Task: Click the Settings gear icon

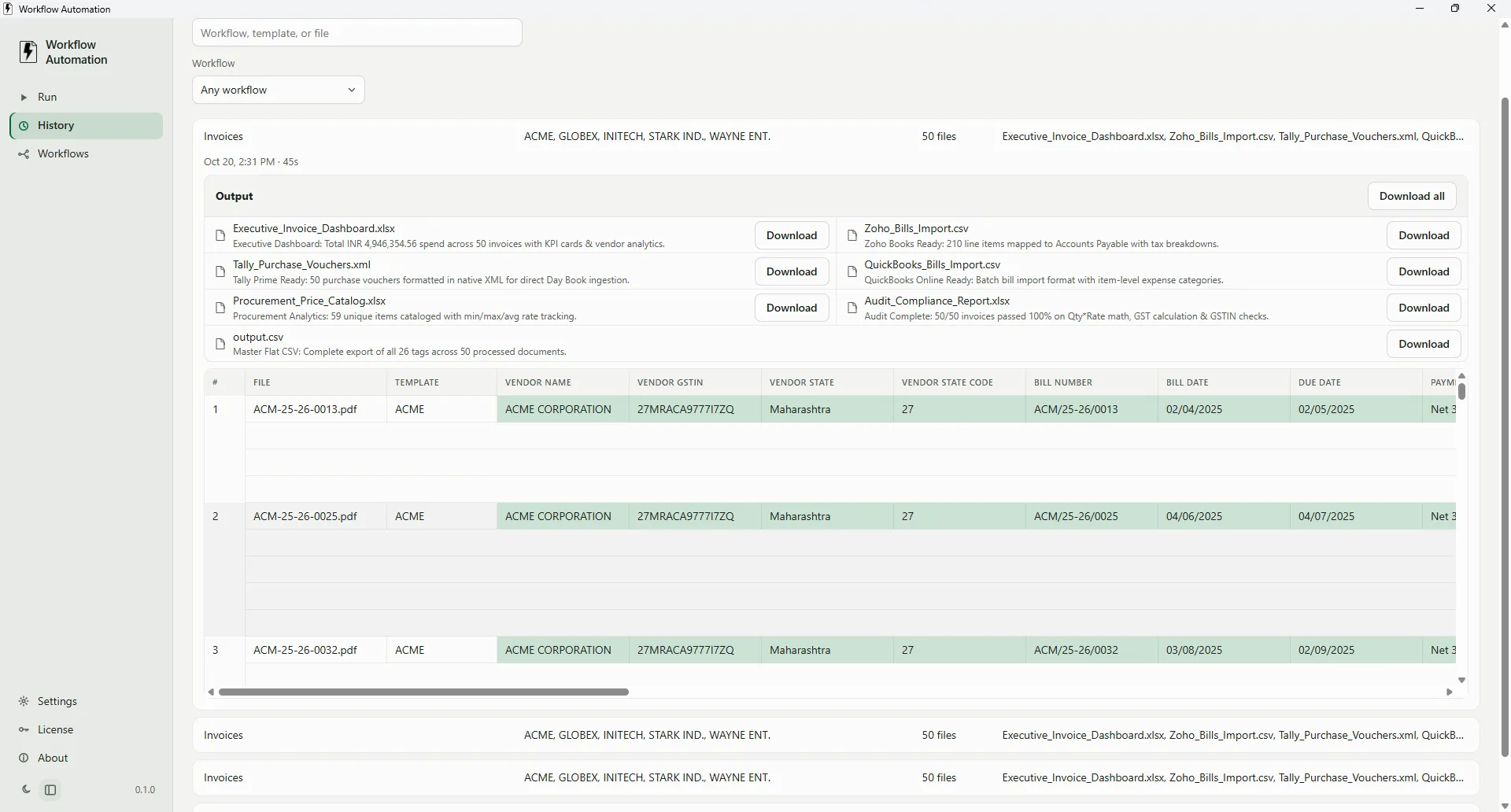Action: (24, 701)
